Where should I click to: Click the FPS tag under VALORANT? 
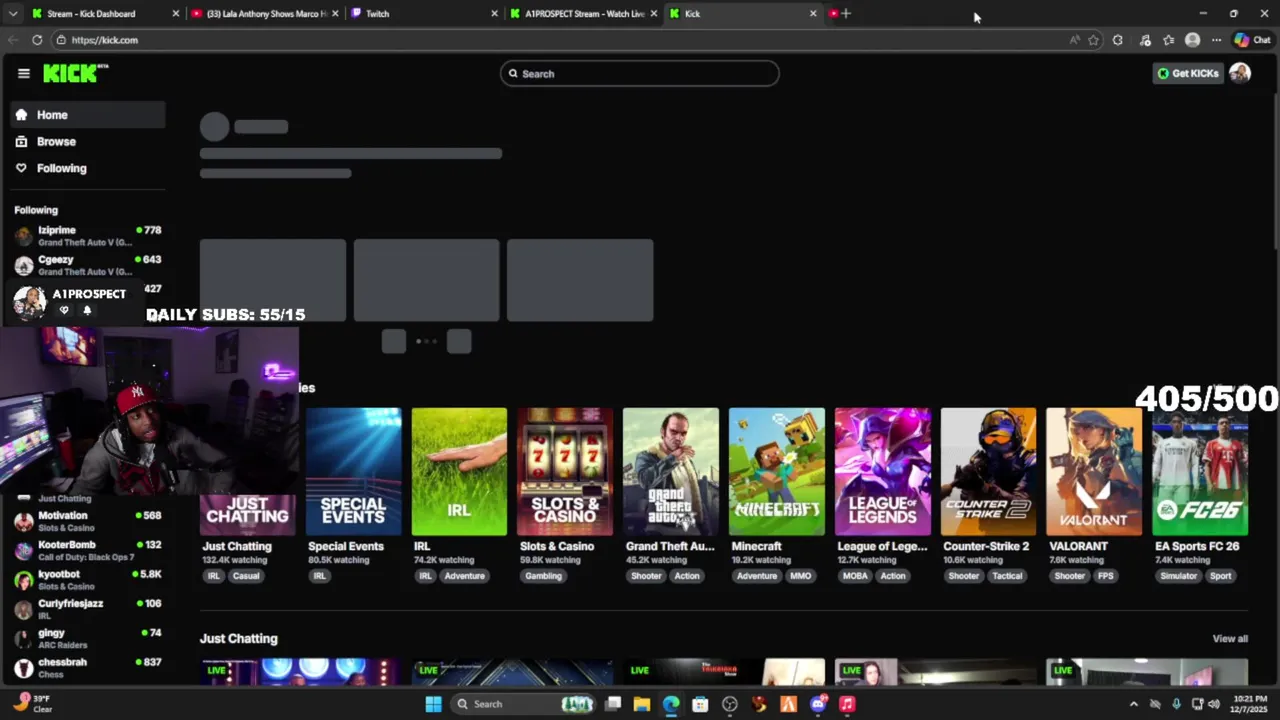pos(1105,576)
